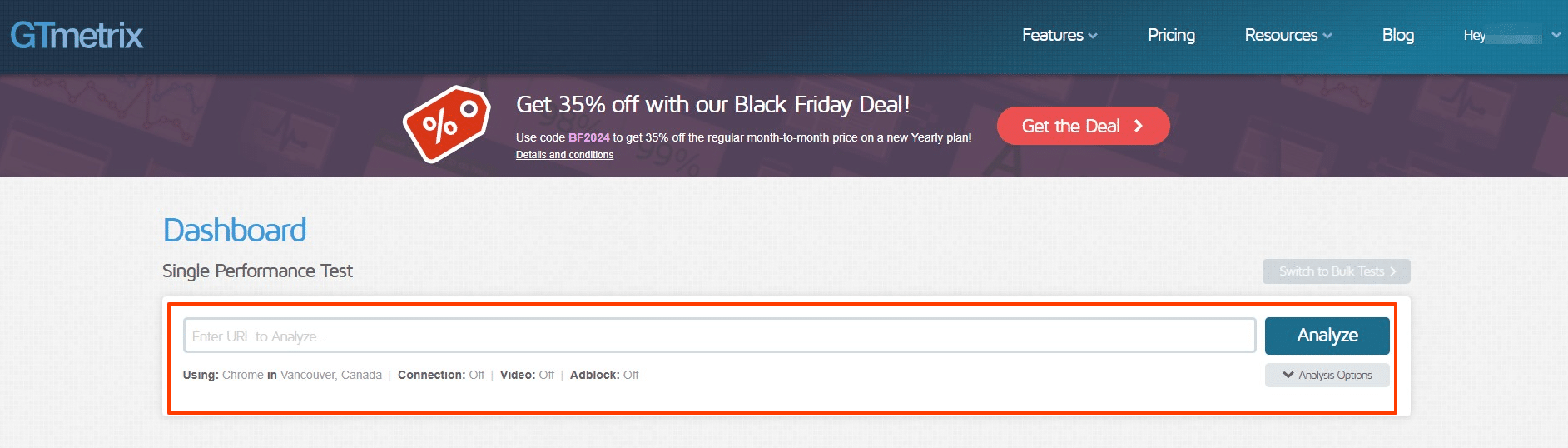Screen dimensions: 1568x448
Task: Click the GTmetrix logo
Action: 77,36
